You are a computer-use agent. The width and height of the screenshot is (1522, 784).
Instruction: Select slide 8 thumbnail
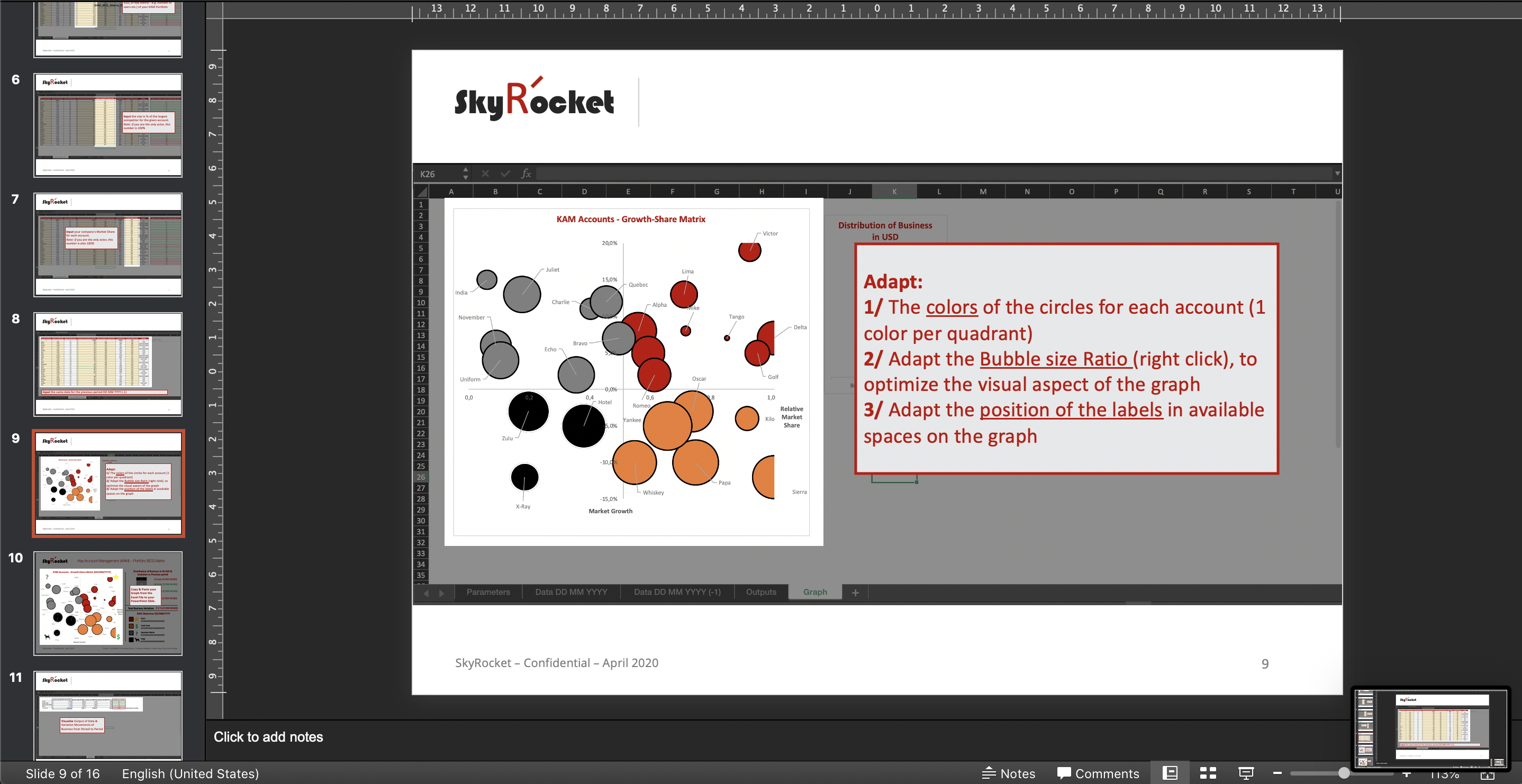[108, 364]
